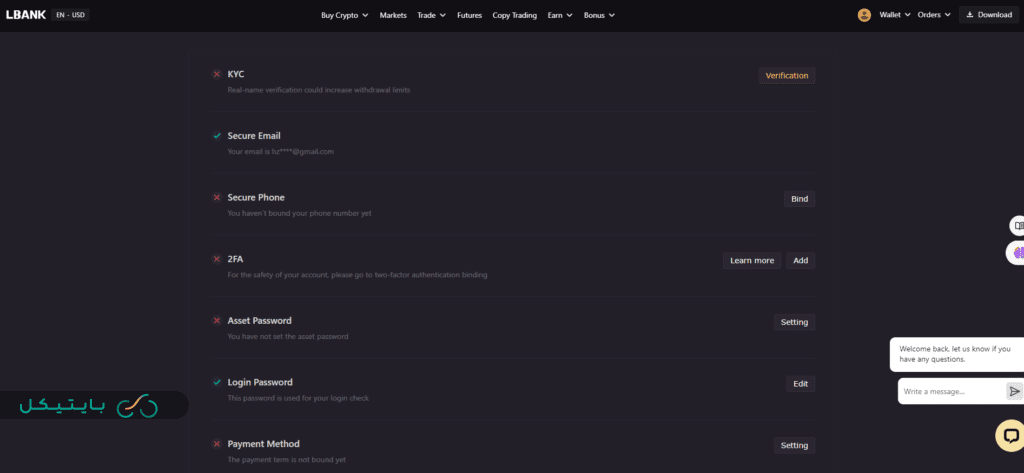Screen dimensions: 1024x473
Task: Focus the Write a message field
Action: click(x=950, y=391)
